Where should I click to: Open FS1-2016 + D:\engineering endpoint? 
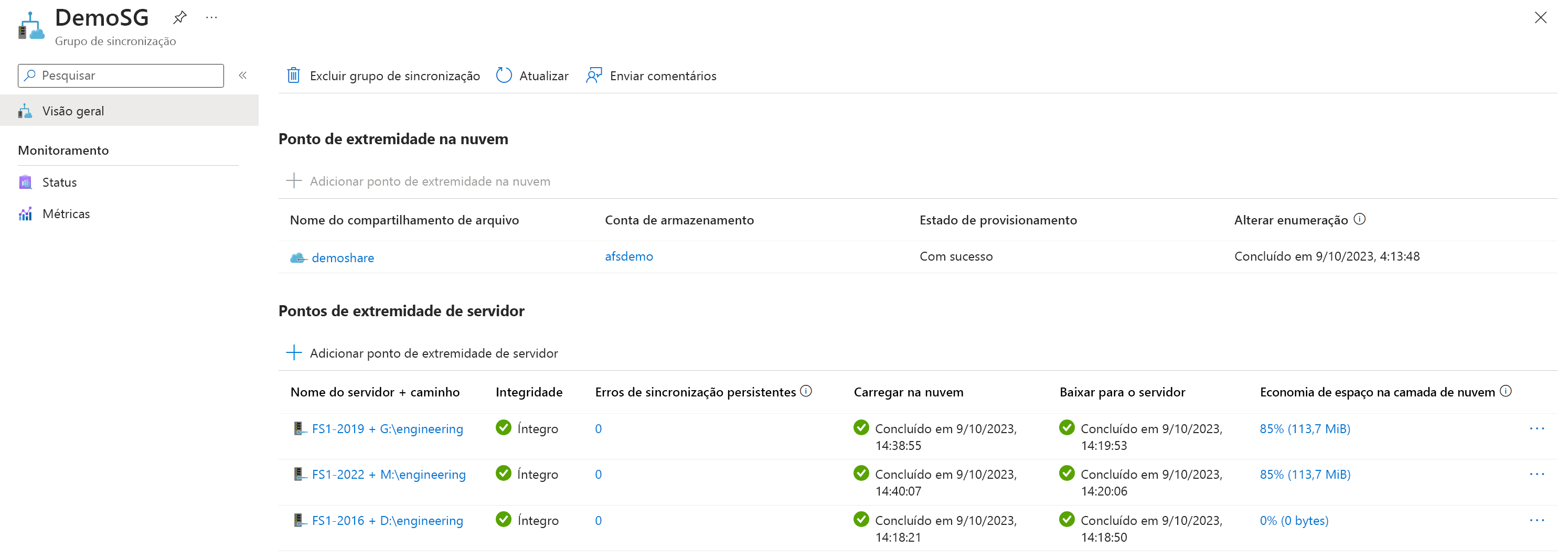[387, 520]
